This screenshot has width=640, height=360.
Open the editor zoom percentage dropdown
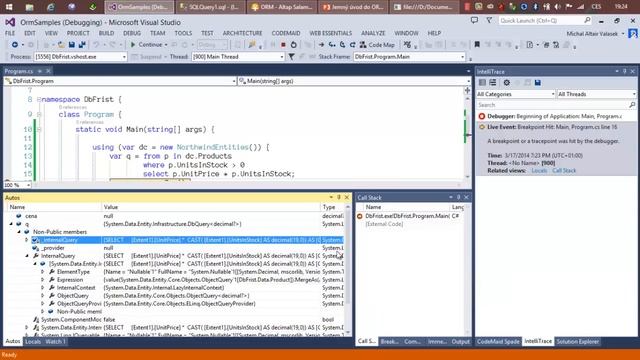(x=28, y=185)
